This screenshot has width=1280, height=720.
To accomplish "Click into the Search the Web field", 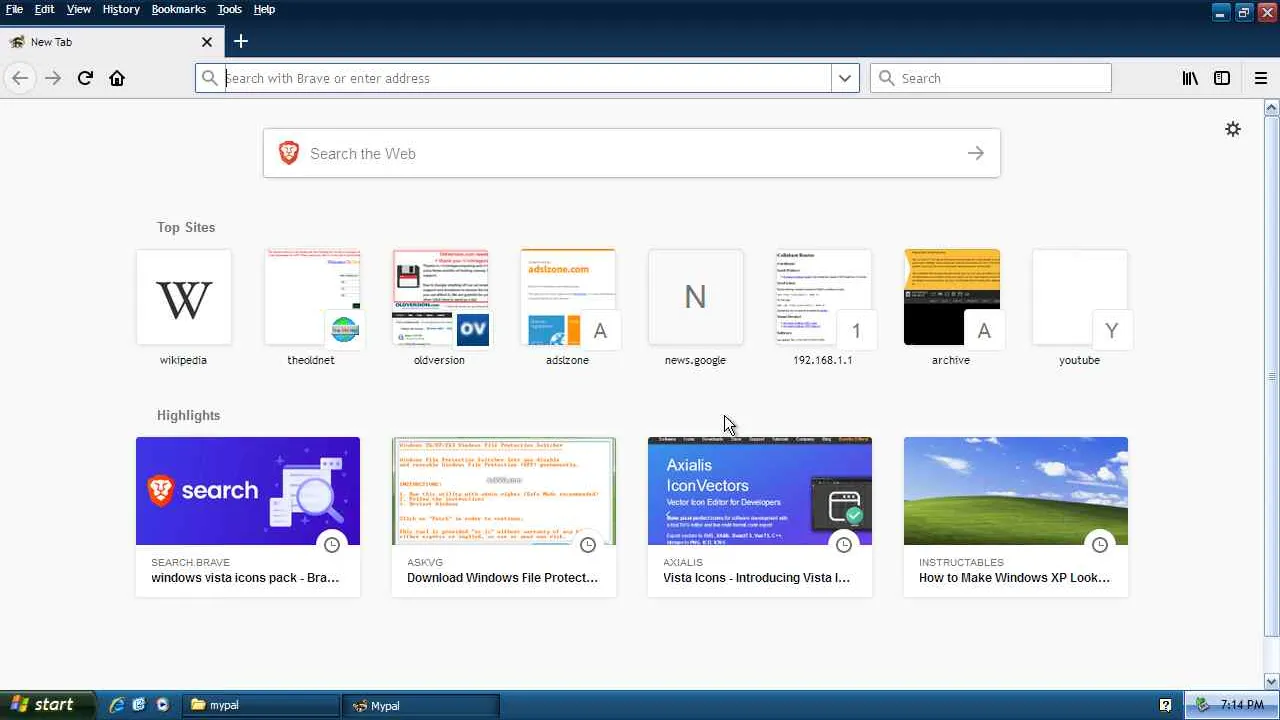I will click(x=631, y=153).
